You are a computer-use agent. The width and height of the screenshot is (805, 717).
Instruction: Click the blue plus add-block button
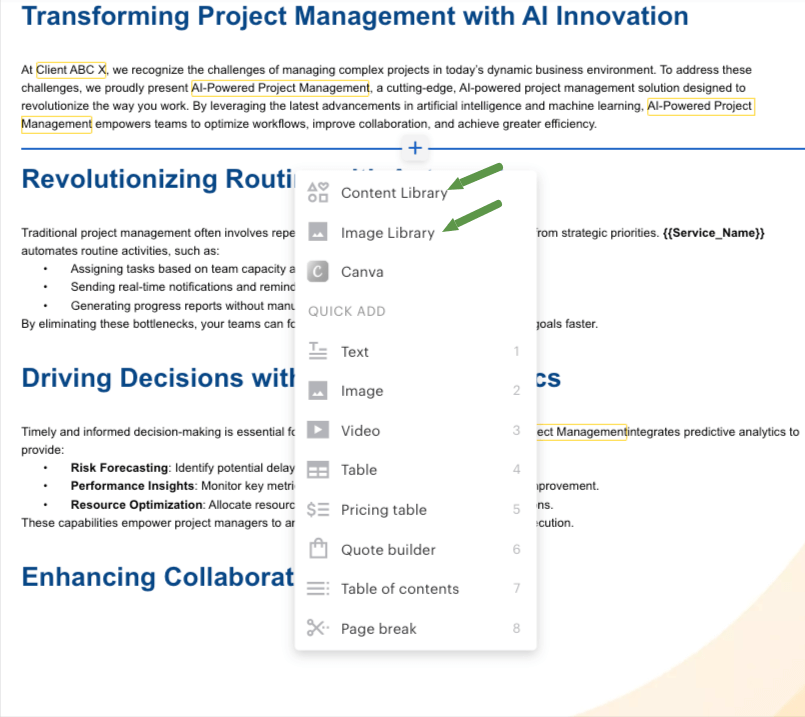(x=415, y=148)
